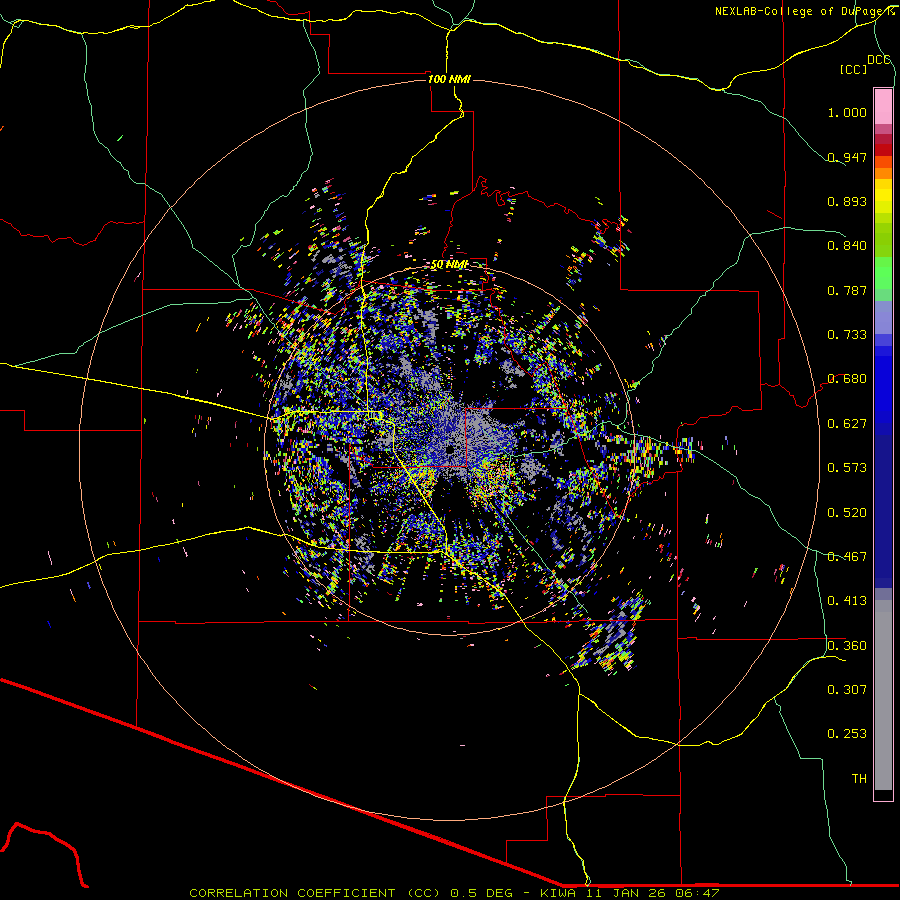
Task: Click the KIWA station identifier
Action: click(x=560, y=893)
